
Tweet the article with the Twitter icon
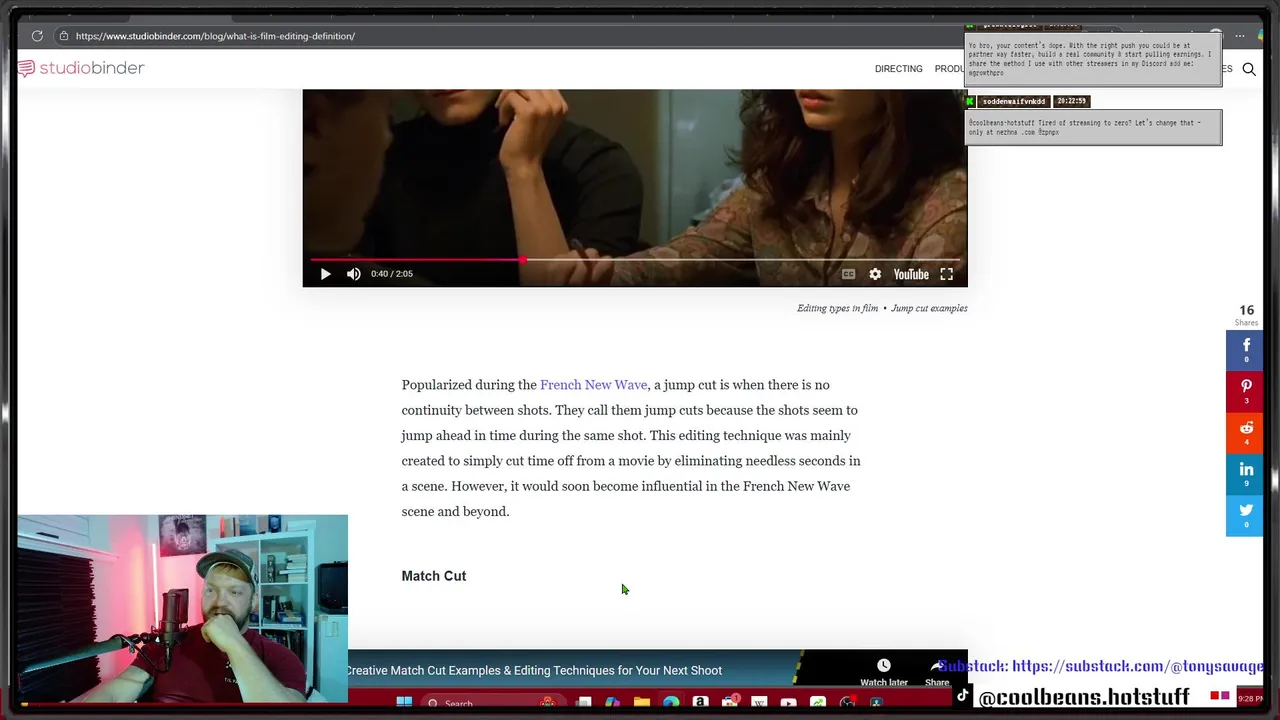point(1245,515)
